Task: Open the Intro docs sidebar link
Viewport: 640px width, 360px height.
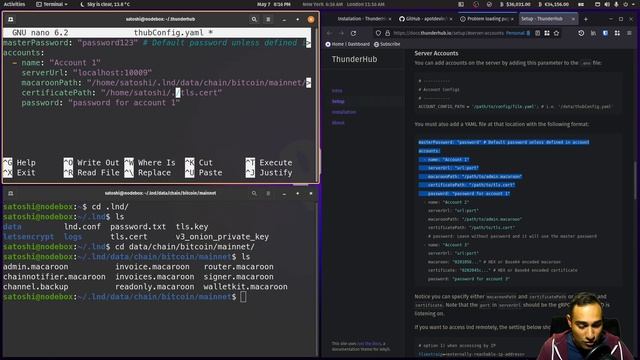Action: click(x=337, y=91)
